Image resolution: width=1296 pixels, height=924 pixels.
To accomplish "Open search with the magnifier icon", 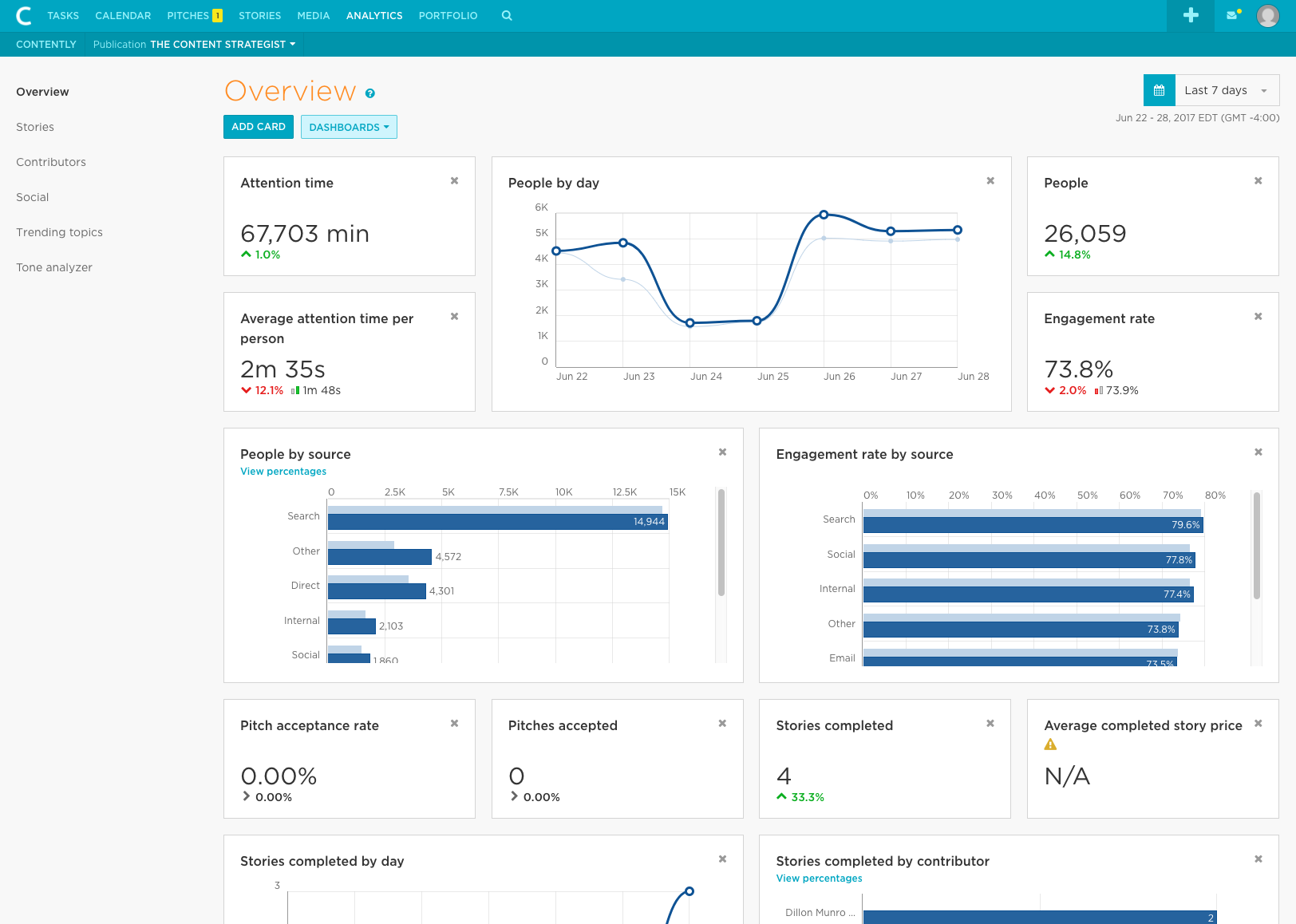I will (507, 16).
